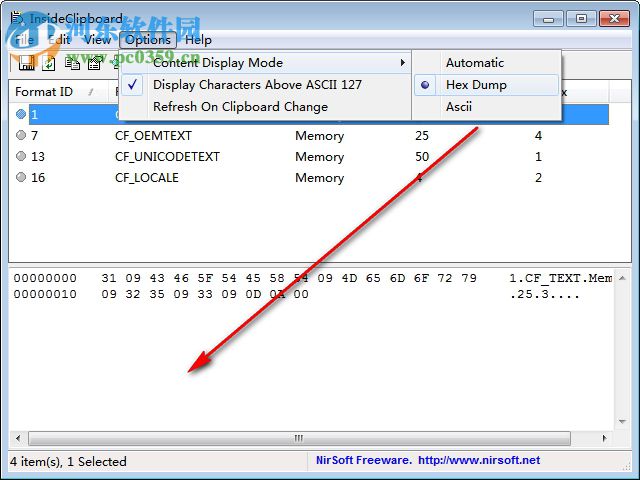Viewport: 640px width, 480px height.
Task: Enable Refresh On Clipboard Change option
Action: pyautogui.click(x=264, y=107)
